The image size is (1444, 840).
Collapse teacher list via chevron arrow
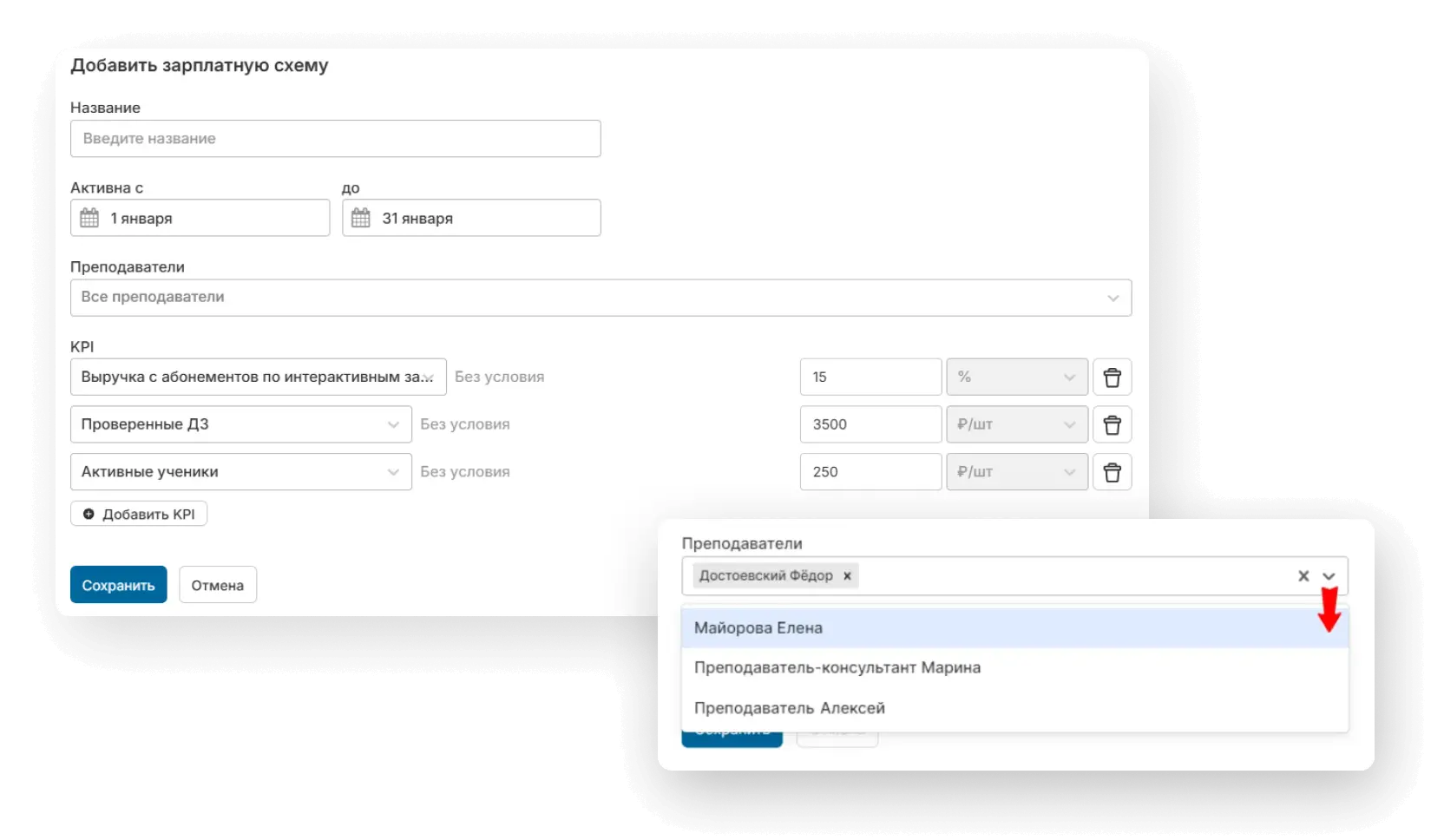pos(1329,575)
